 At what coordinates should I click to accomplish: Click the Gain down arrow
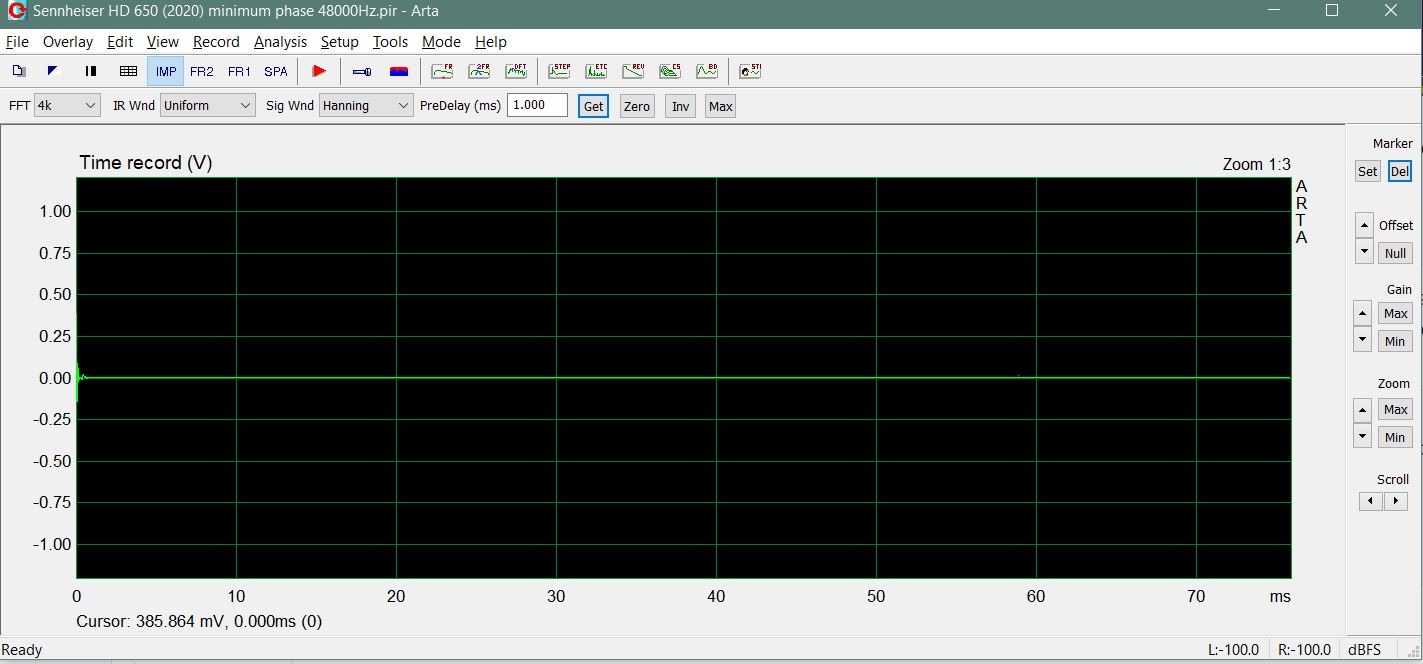point(1362,340)
